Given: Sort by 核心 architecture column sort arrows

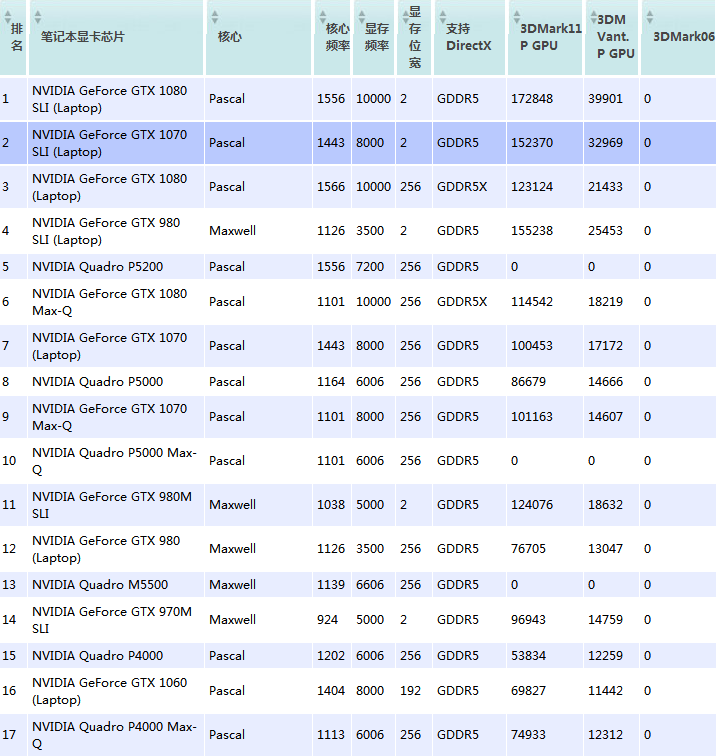Looking at the screenshot, I should point(215,17).
